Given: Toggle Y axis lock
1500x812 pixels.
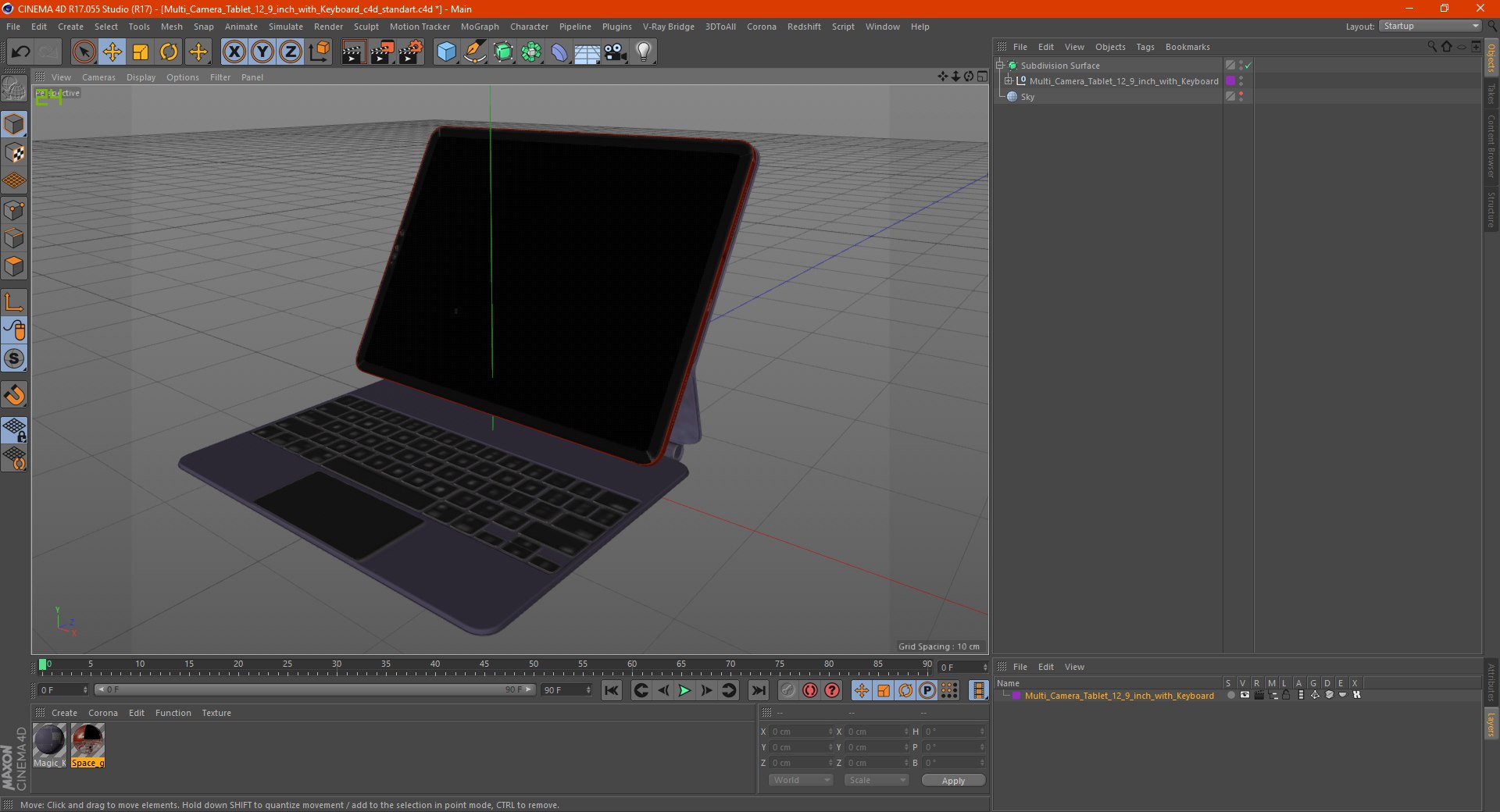Looking at the screenshot, I should (262, 52).
